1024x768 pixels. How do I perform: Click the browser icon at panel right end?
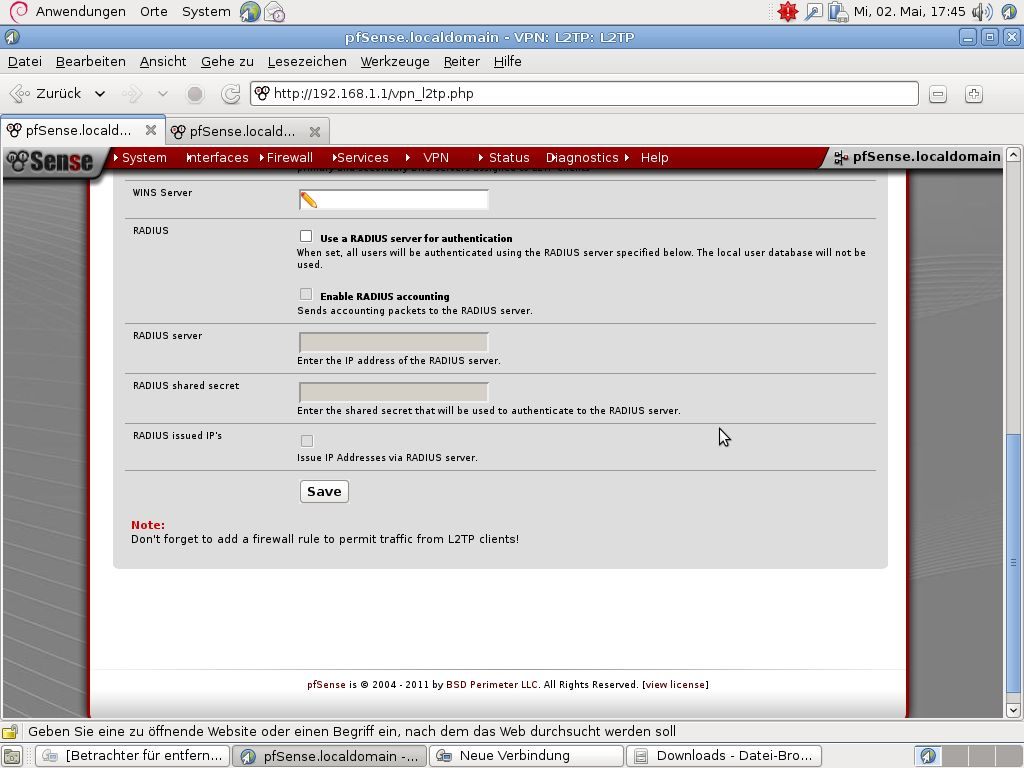[x=1009, y=12]
